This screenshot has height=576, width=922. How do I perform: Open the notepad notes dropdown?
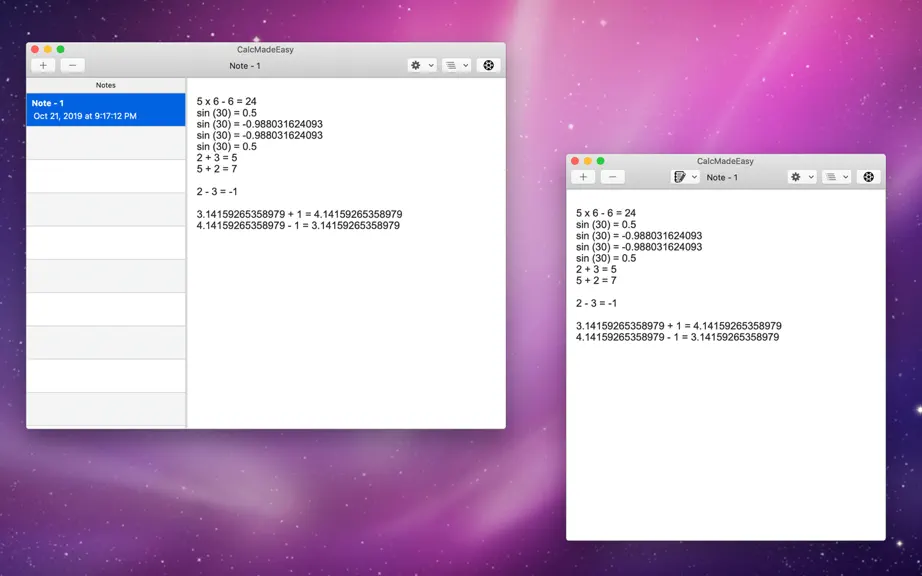(x=685, y=177)
